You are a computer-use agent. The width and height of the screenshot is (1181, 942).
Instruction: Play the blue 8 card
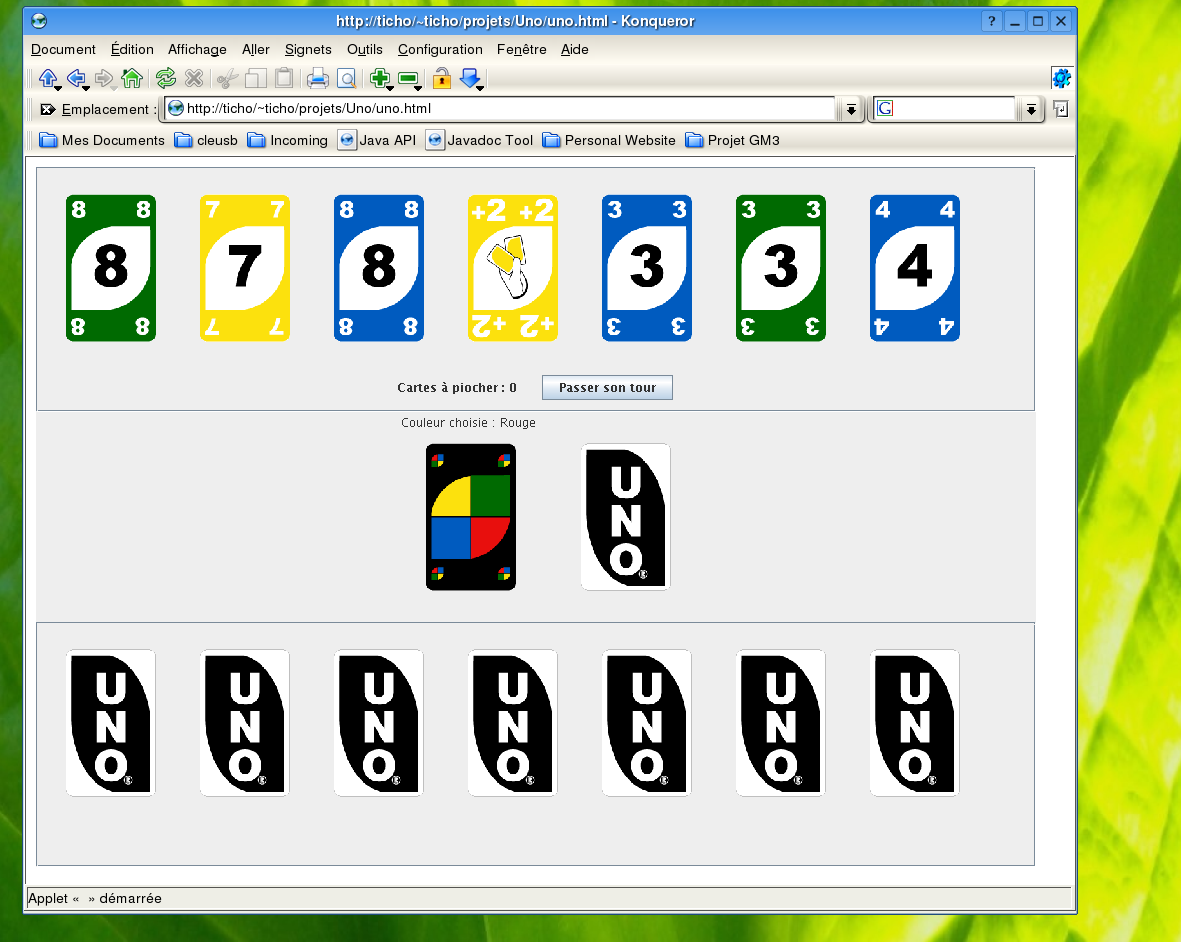click(x=379, y=268)
